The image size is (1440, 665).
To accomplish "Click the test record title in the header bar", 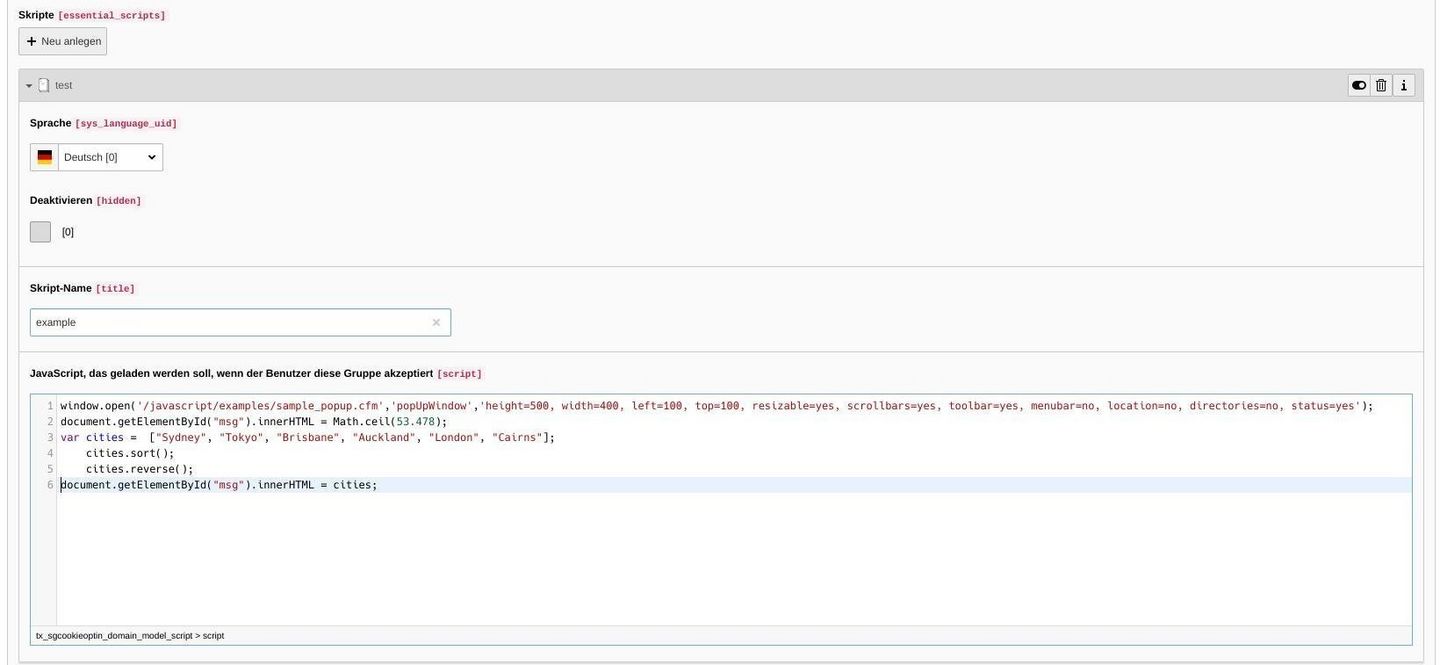I will [x=63, y=85].
